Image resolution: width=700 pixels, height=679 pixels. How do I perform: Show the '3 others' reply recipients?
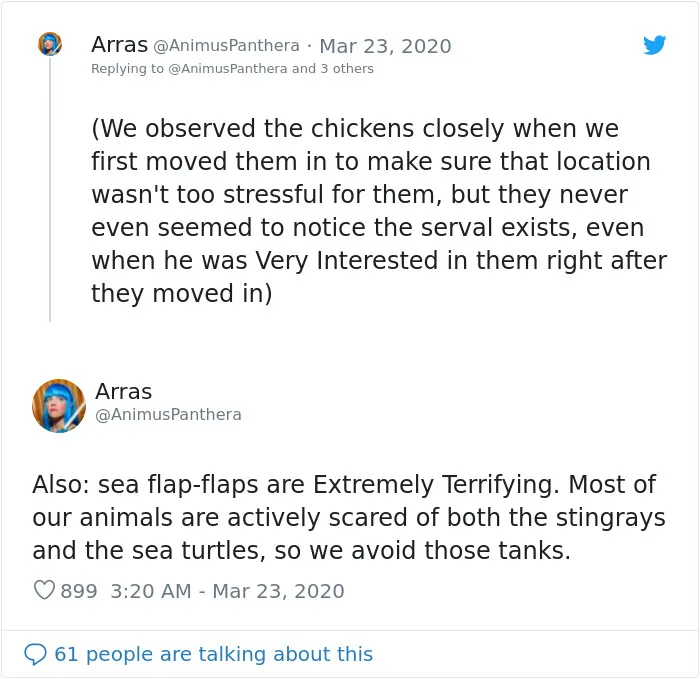(x=347, y=69)
